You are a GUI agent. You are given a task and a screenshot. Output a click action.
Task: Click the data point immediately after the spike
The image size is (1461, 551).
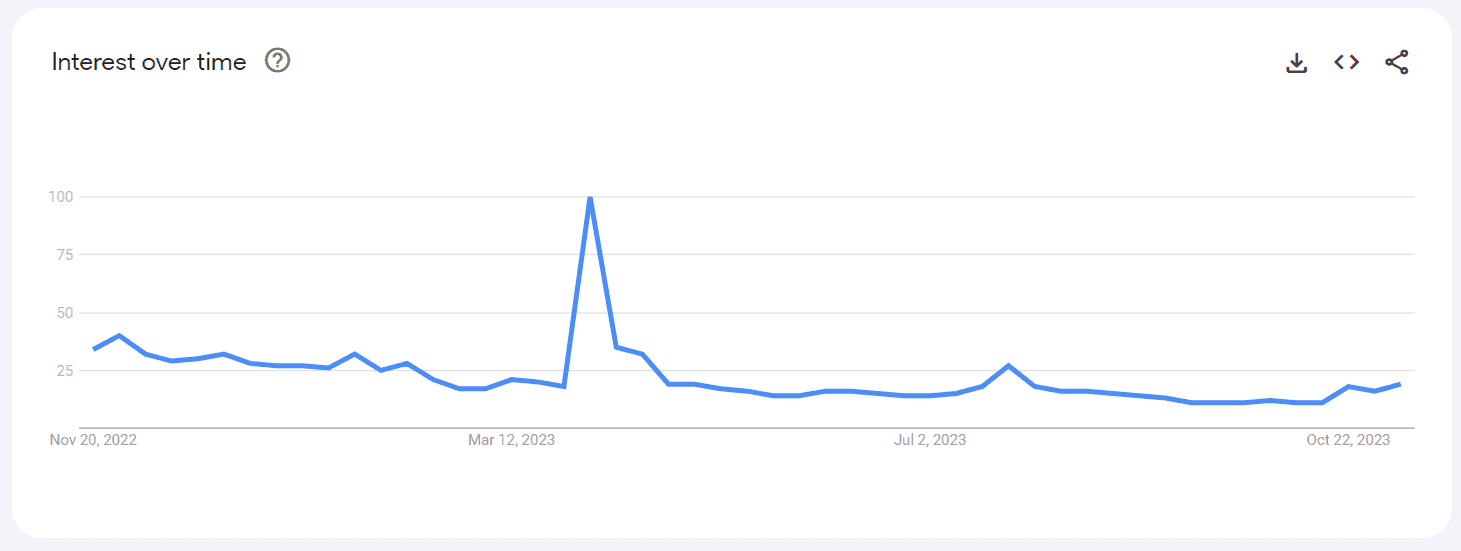pyautogui.click(x=616, y=347)
